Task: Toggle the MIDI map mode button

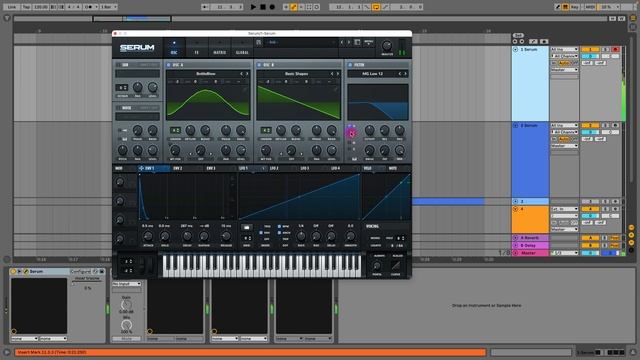Action: (x=590, y=7)
